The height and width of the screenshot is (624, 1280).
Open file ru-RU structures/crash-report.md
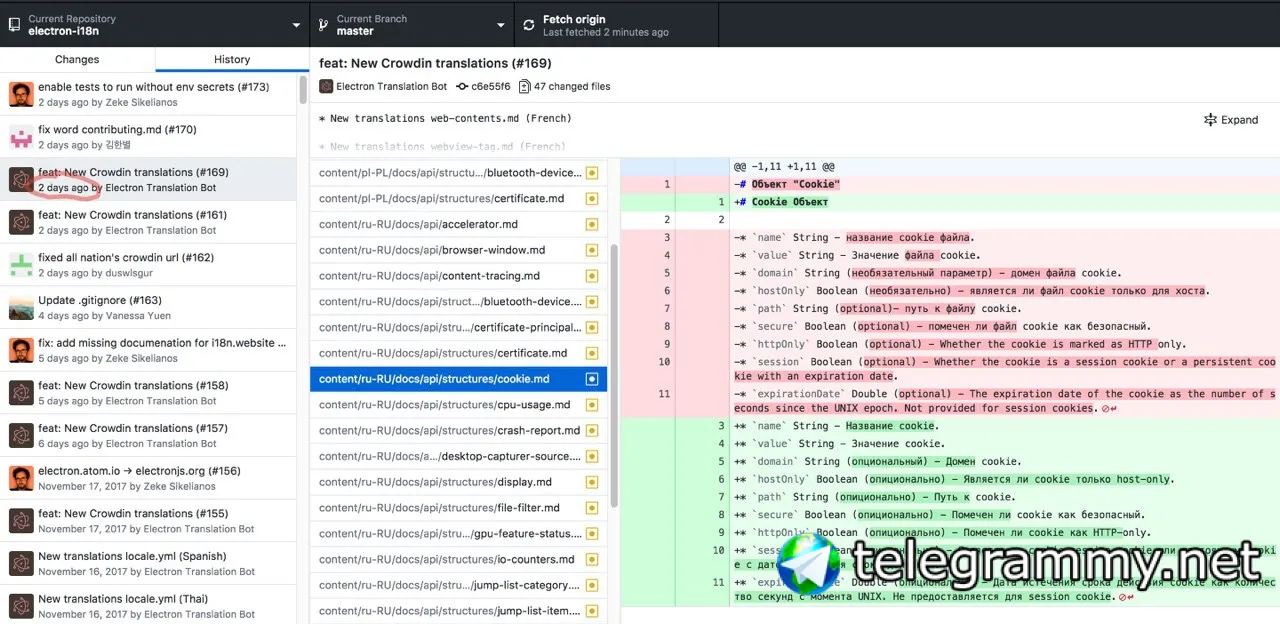tap(458, 430)
